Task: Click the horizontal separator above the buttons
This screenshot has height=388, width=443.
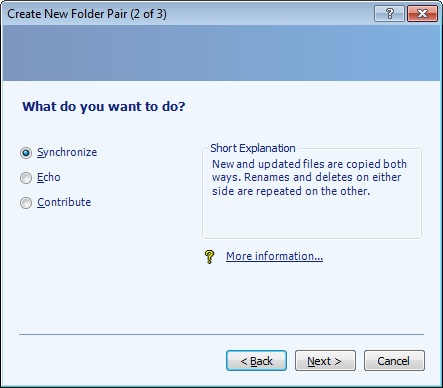Action: coord(221,334)
